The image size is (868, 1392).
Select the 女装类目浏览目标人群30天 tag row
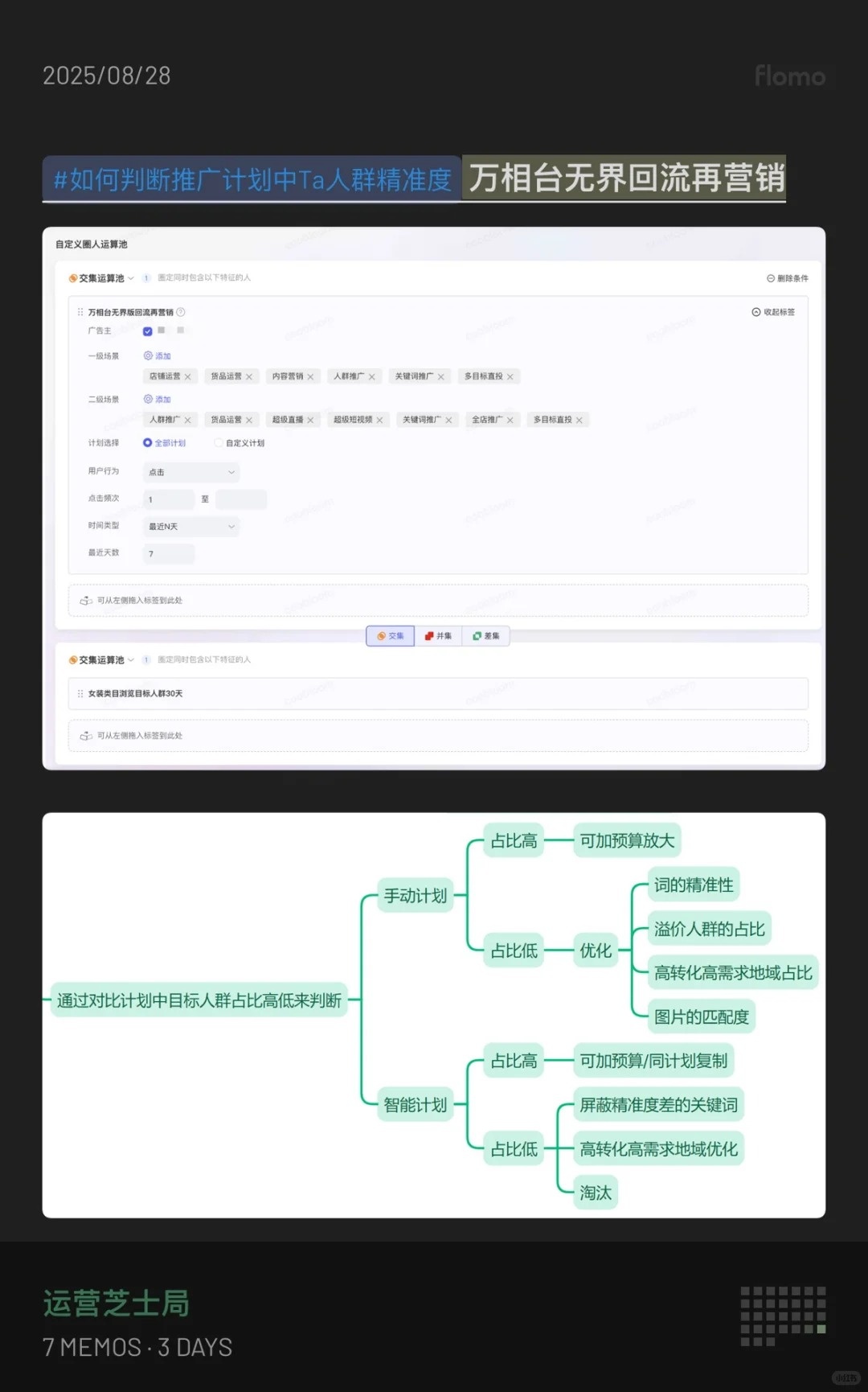pos(438,693)
